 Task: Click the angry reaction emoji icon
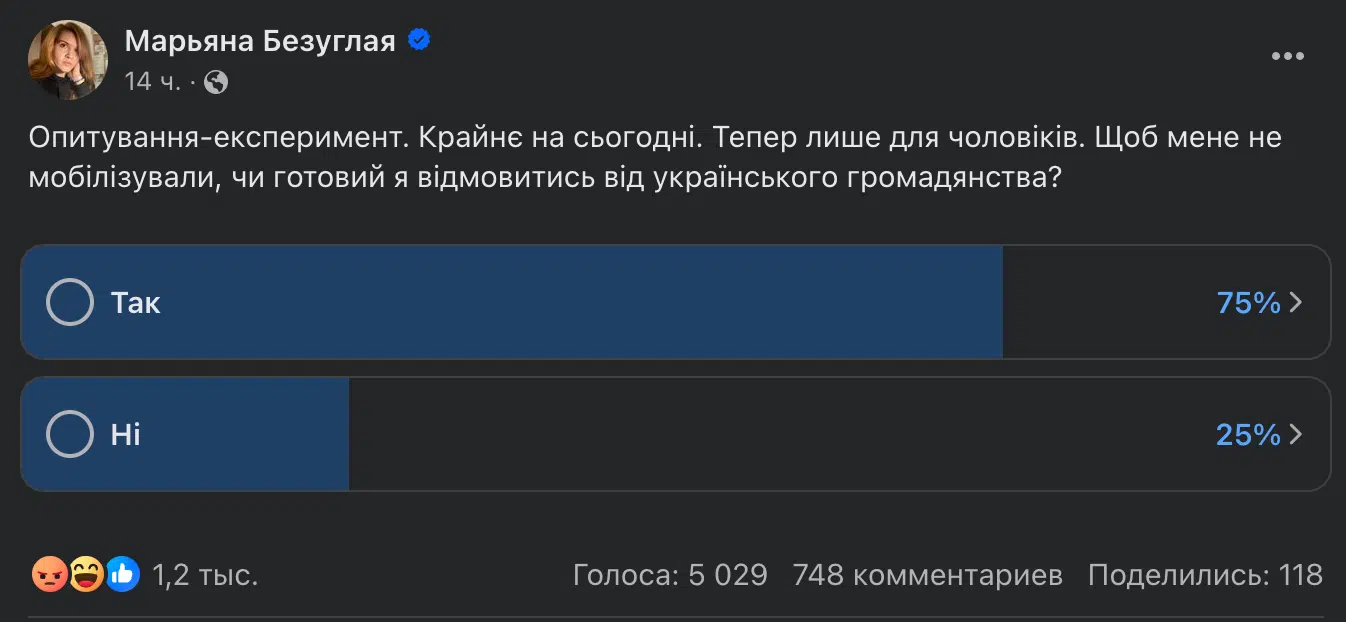click(49, 575)
